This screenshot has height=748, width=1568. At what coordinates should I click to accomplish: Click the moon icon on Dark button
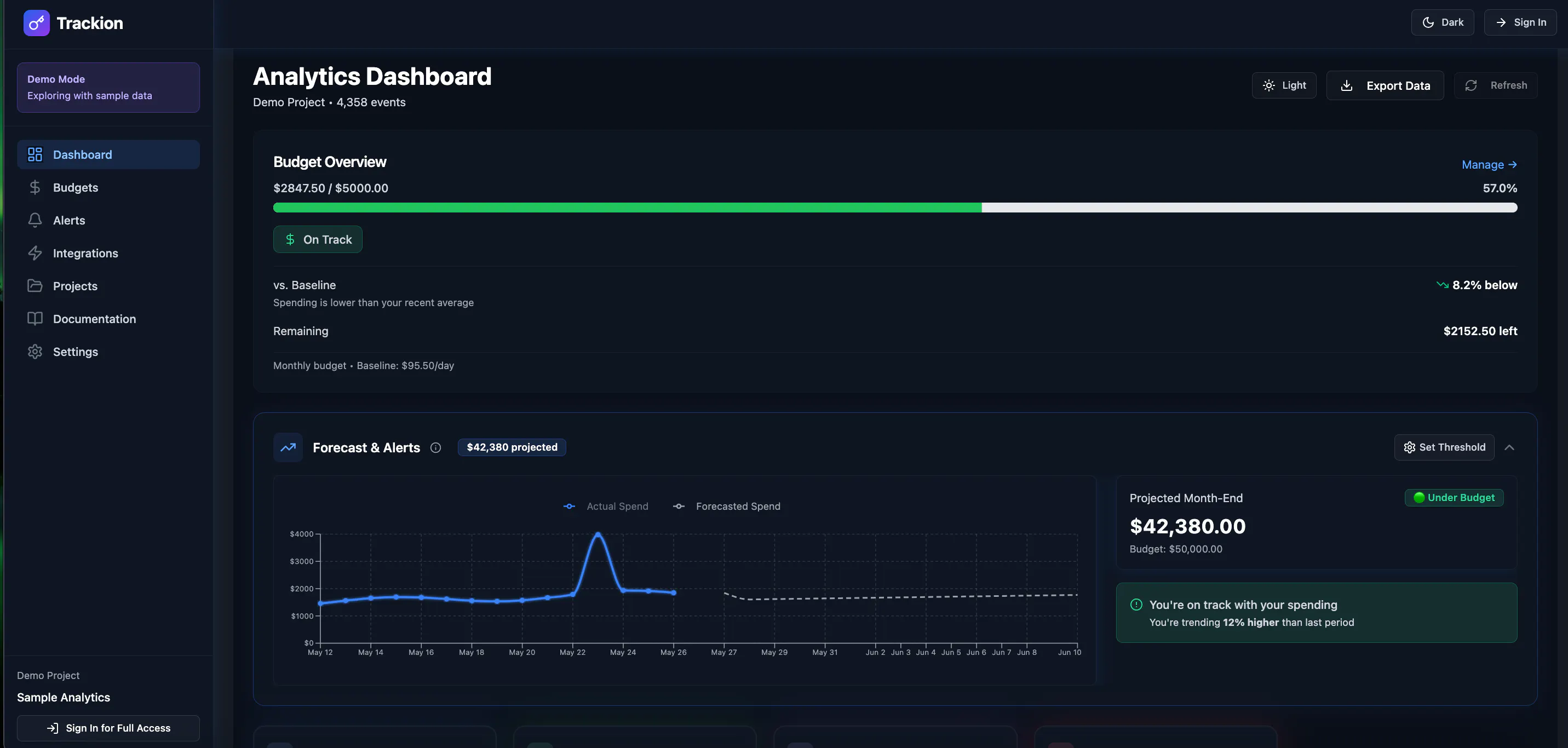click(1428, 22)
